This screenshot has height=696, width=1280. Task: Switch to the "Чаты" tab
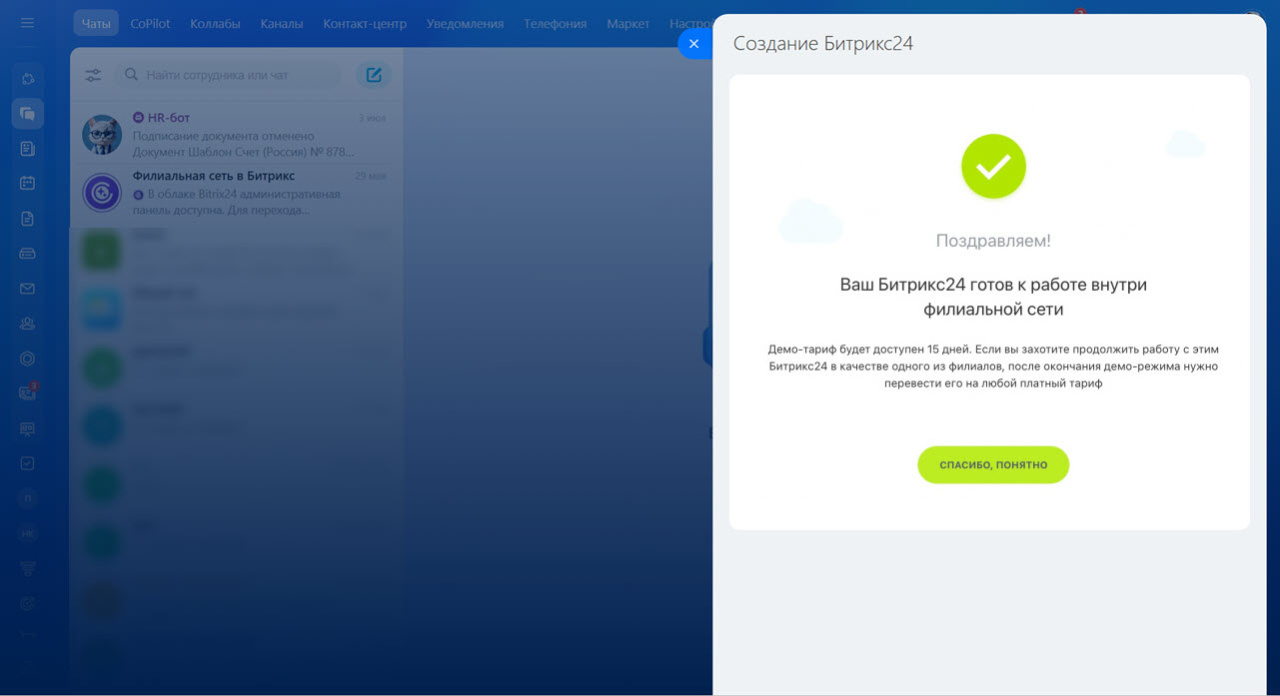tap(96, 23)
